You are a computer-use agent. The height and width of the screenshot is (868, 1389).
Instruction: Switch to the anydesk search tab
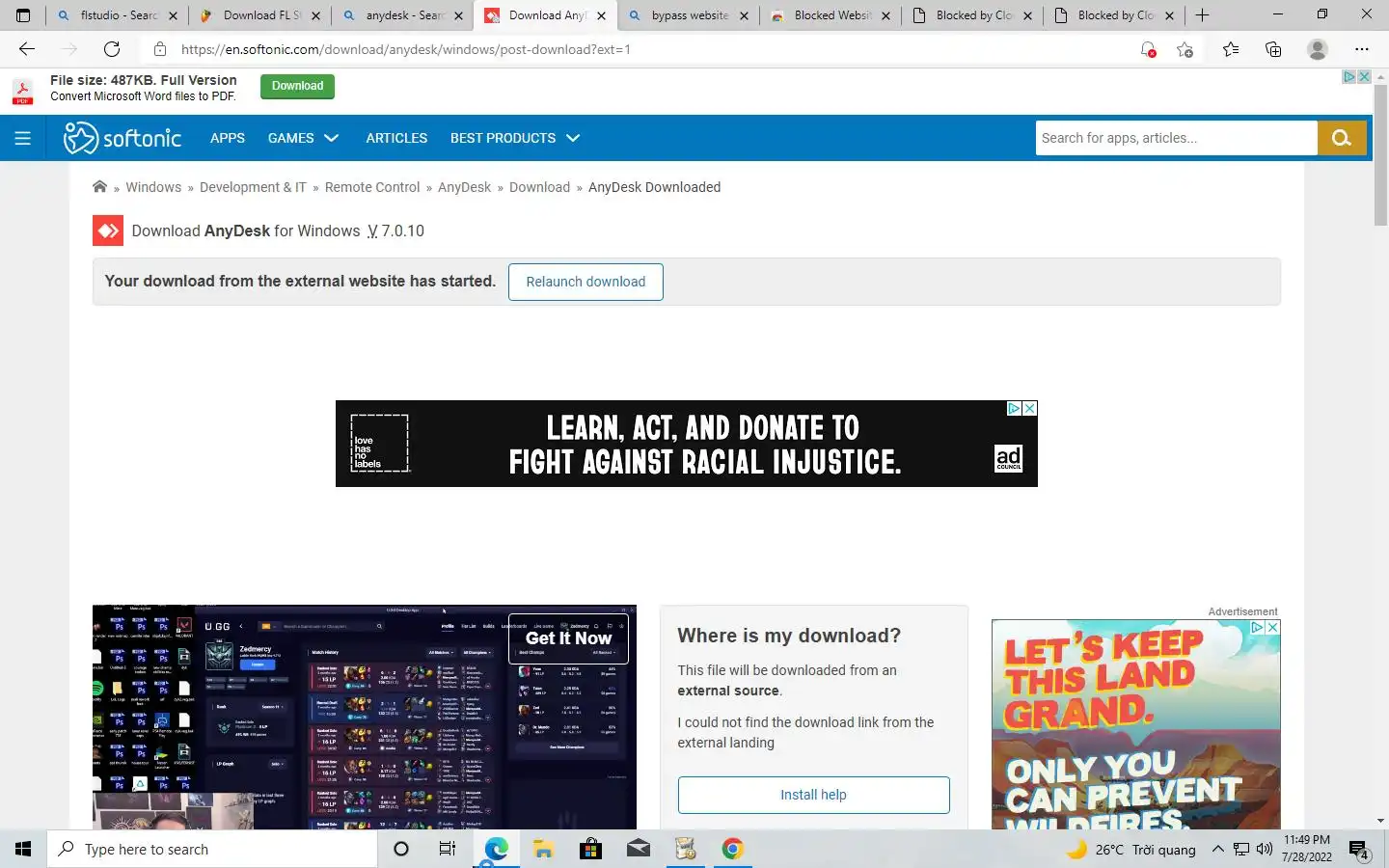(x=403, y=15)
